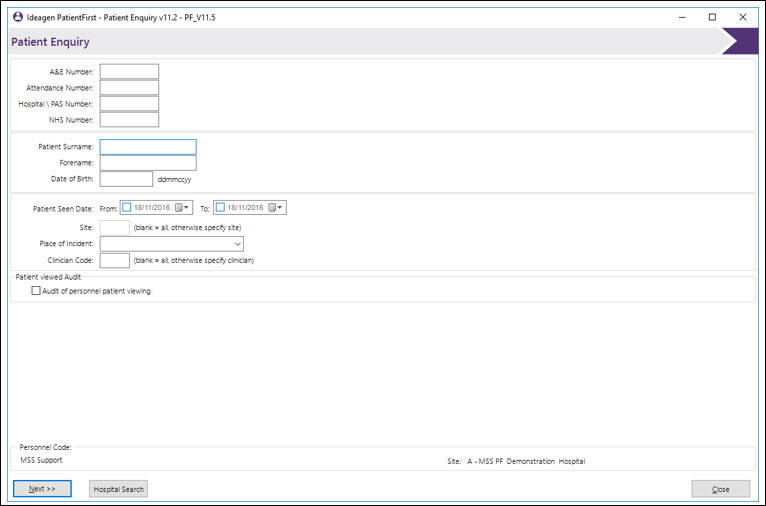Focus the Hospital \ PAS Number field

[129, 104]
